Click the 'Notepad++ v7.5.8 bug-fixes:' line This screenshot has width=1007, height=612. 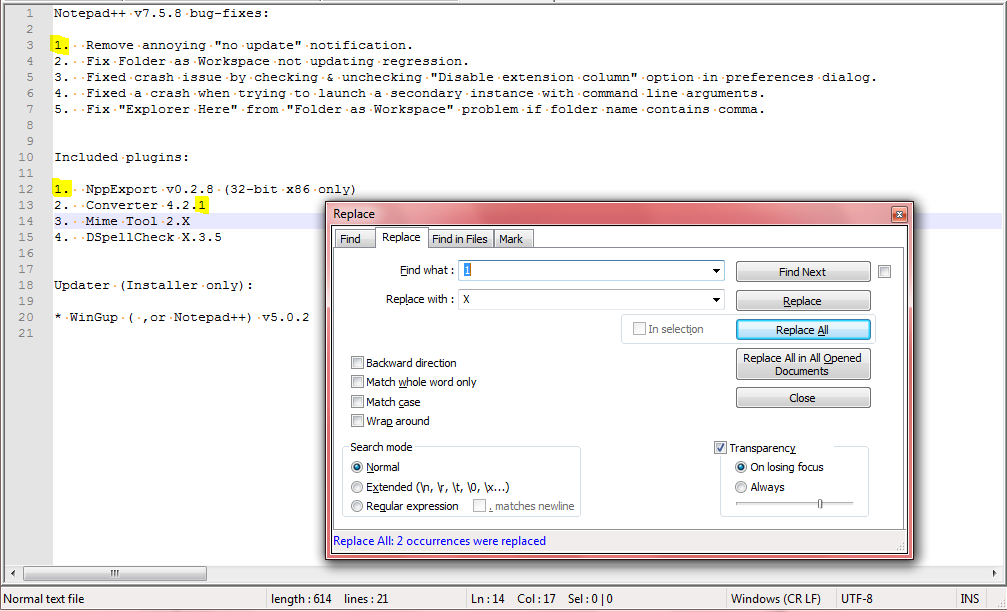point(161,13)
